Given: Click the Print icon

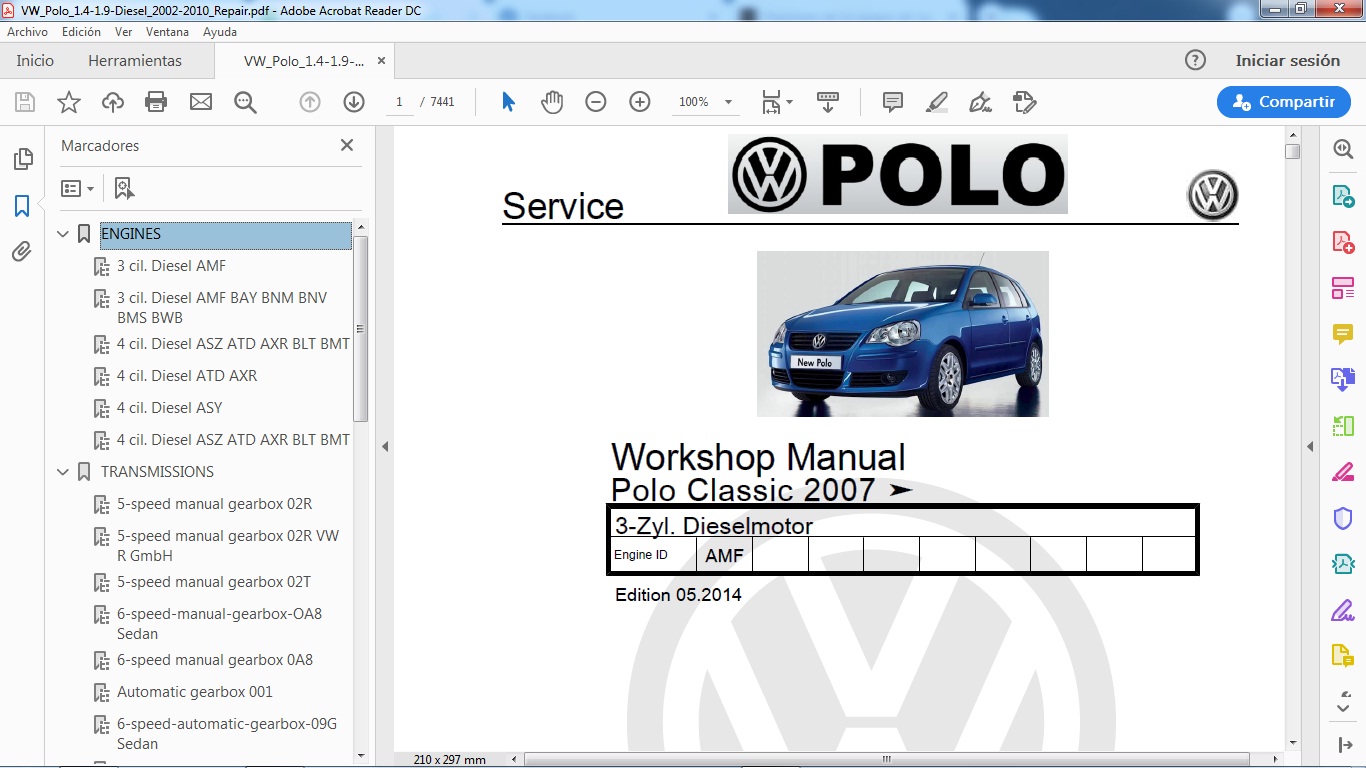Looking at the screenshot, I should click(x=156, y=101).
